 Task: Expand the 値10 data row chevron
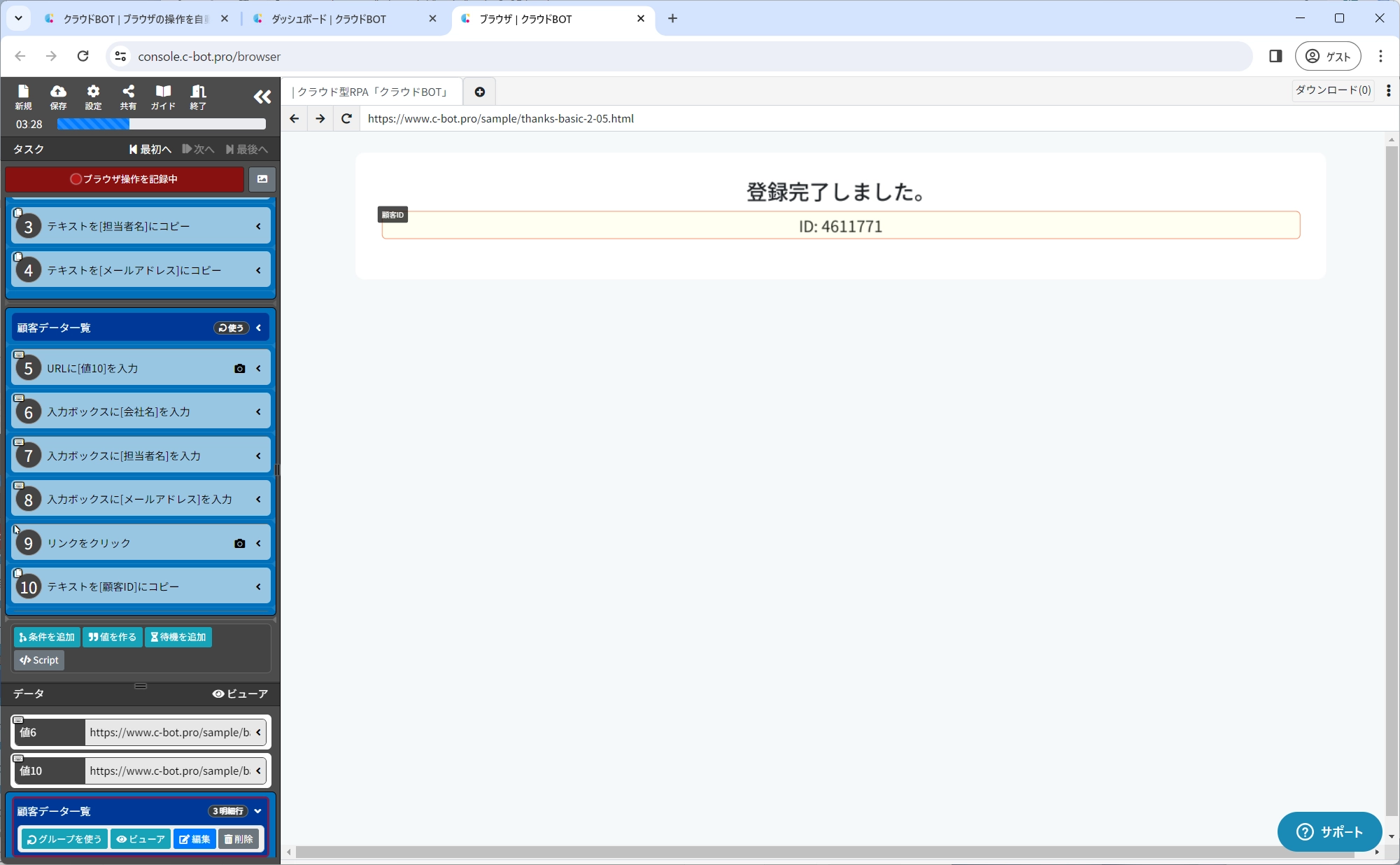click(x=258, y=771)
